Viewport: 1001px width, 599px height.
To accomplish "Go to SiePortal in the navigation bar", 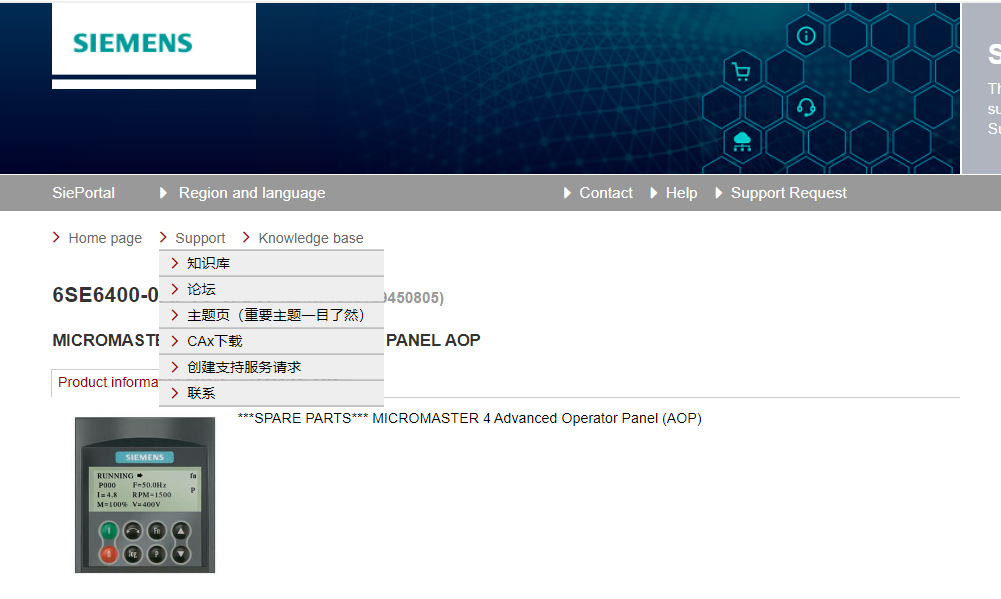I will tap(83, 193).
